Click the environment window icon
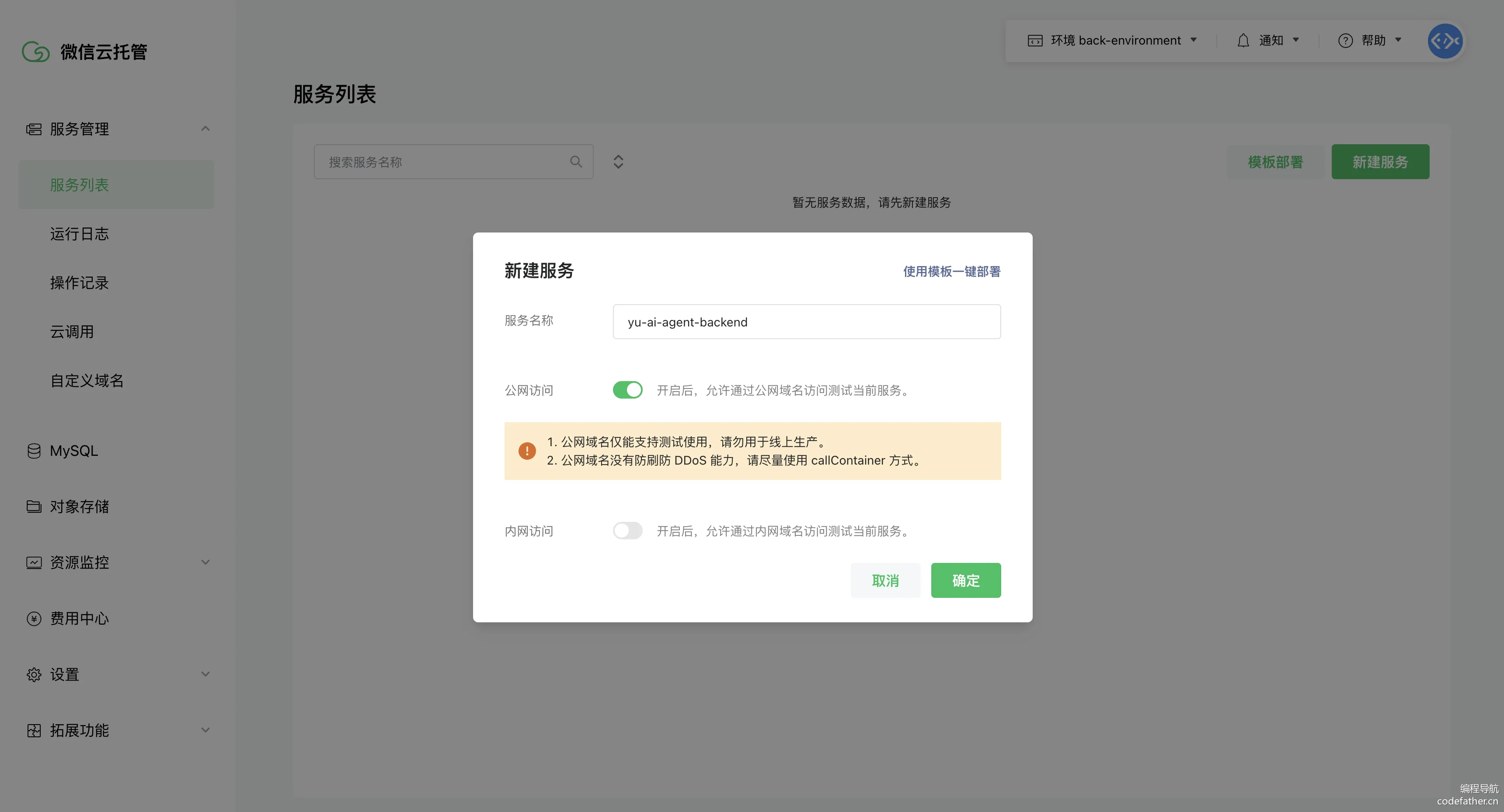 pos(1034,40)
